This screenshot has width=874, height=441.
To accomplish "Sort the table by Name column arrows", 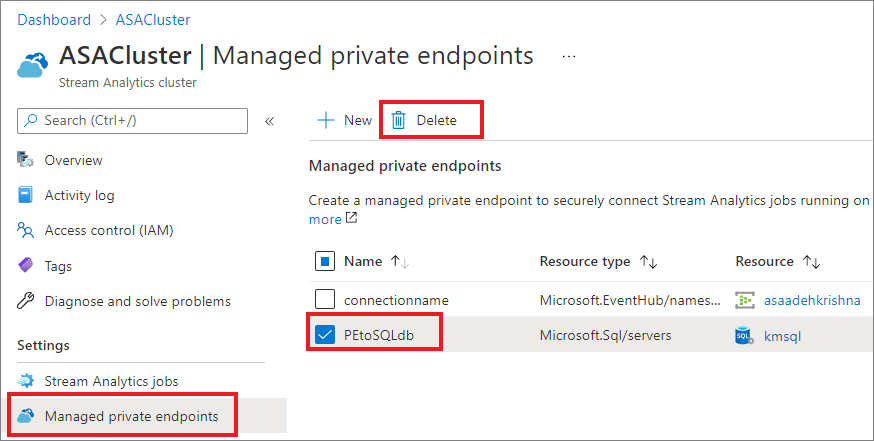I will (x=400, y=262).
